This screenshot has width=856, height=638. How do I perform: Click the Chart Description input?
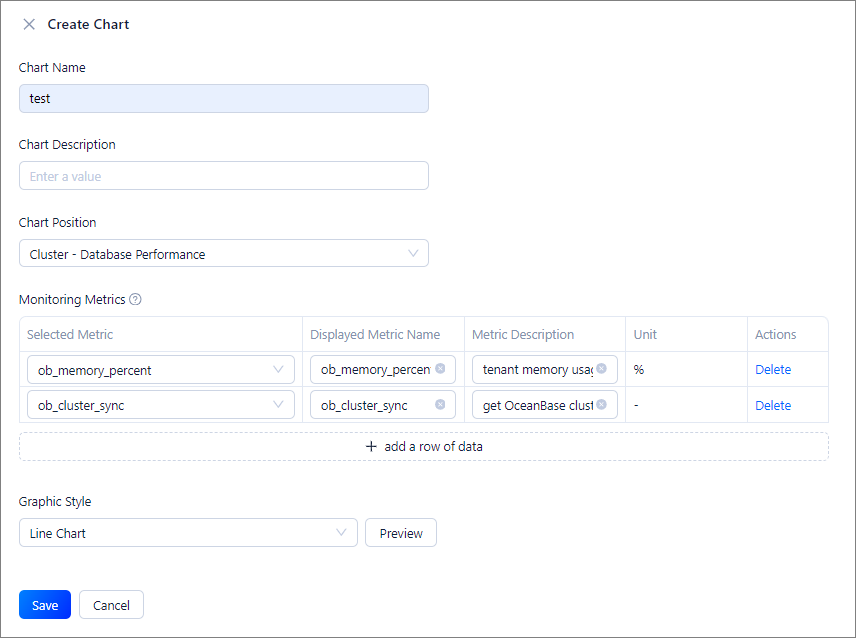click(x=223, y=176)
